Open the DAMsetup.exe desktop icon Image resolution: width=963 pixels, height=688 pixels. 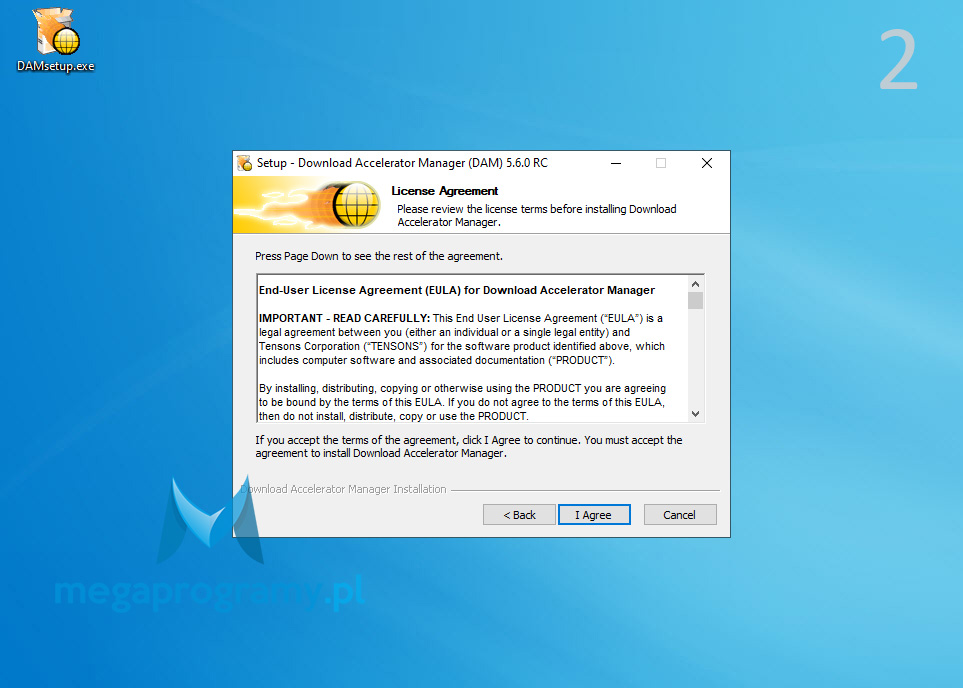(56, 40)
